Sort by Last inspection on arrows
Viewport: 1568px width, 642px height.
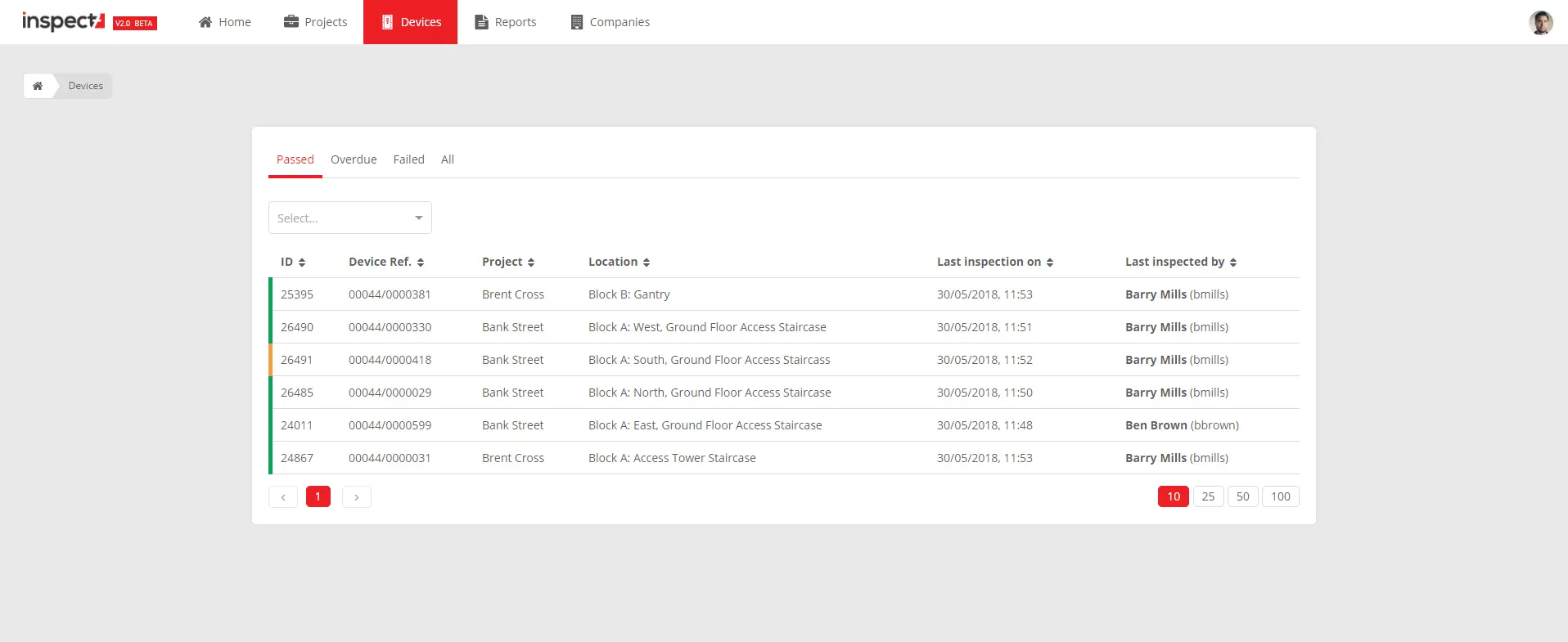click(x=1050, y=263)
